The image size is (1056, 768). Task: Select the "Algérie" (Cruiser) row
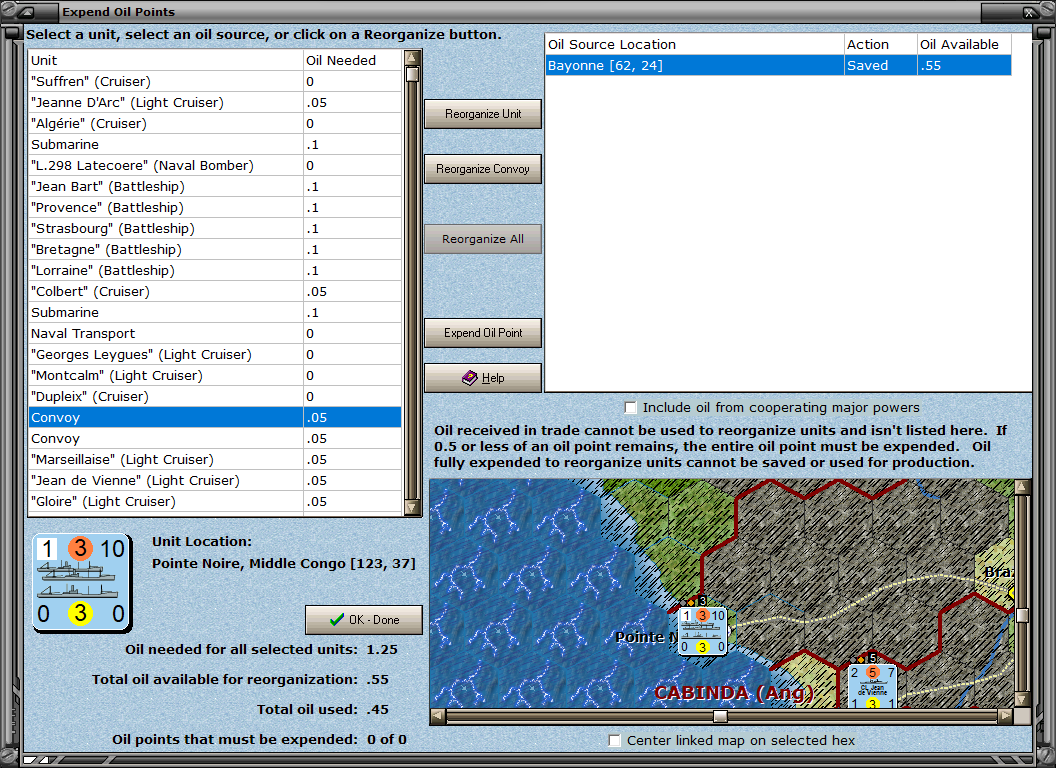pos(215,123)
